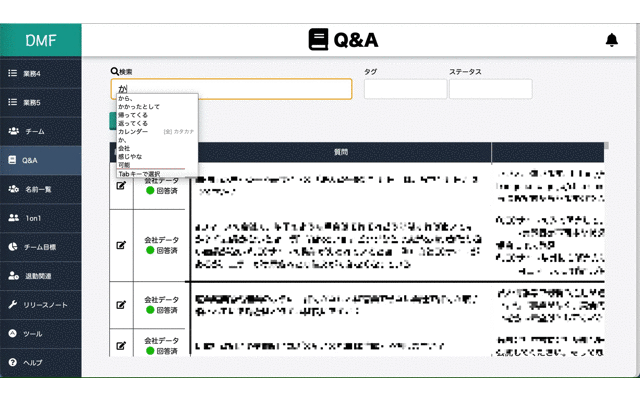Open リリースノート via the wrench icon
Image resolution: width=640 pixels, height=400 pixels.
click(x=13, y=304)
